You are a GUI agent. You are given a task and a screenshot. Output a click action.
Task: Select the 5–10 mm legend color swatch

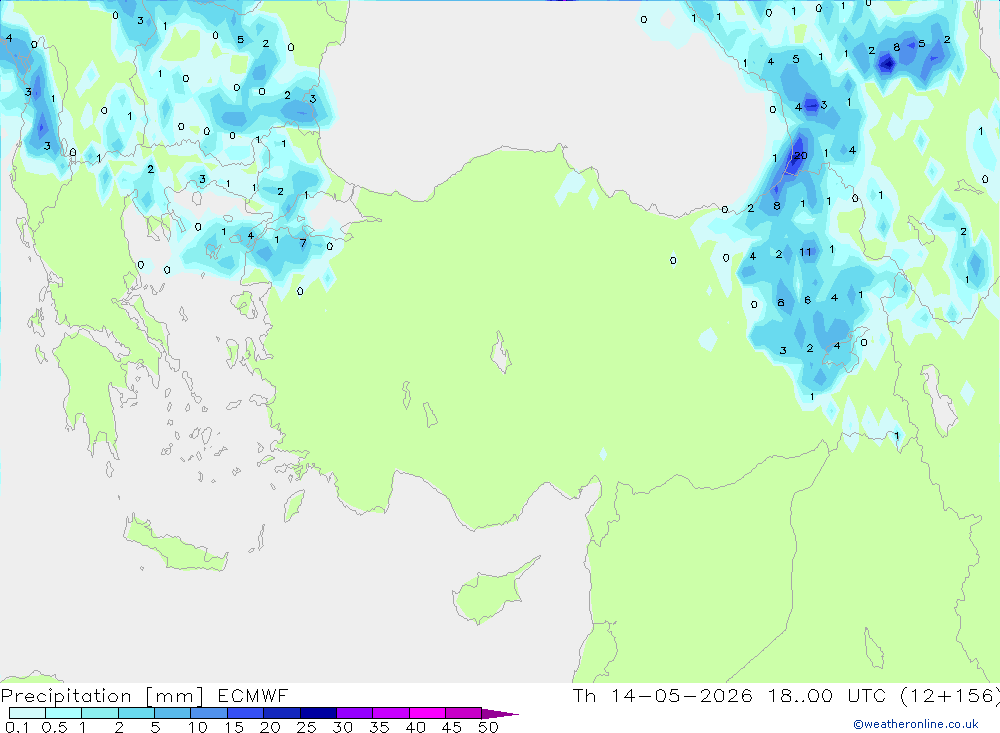(172, 713)
